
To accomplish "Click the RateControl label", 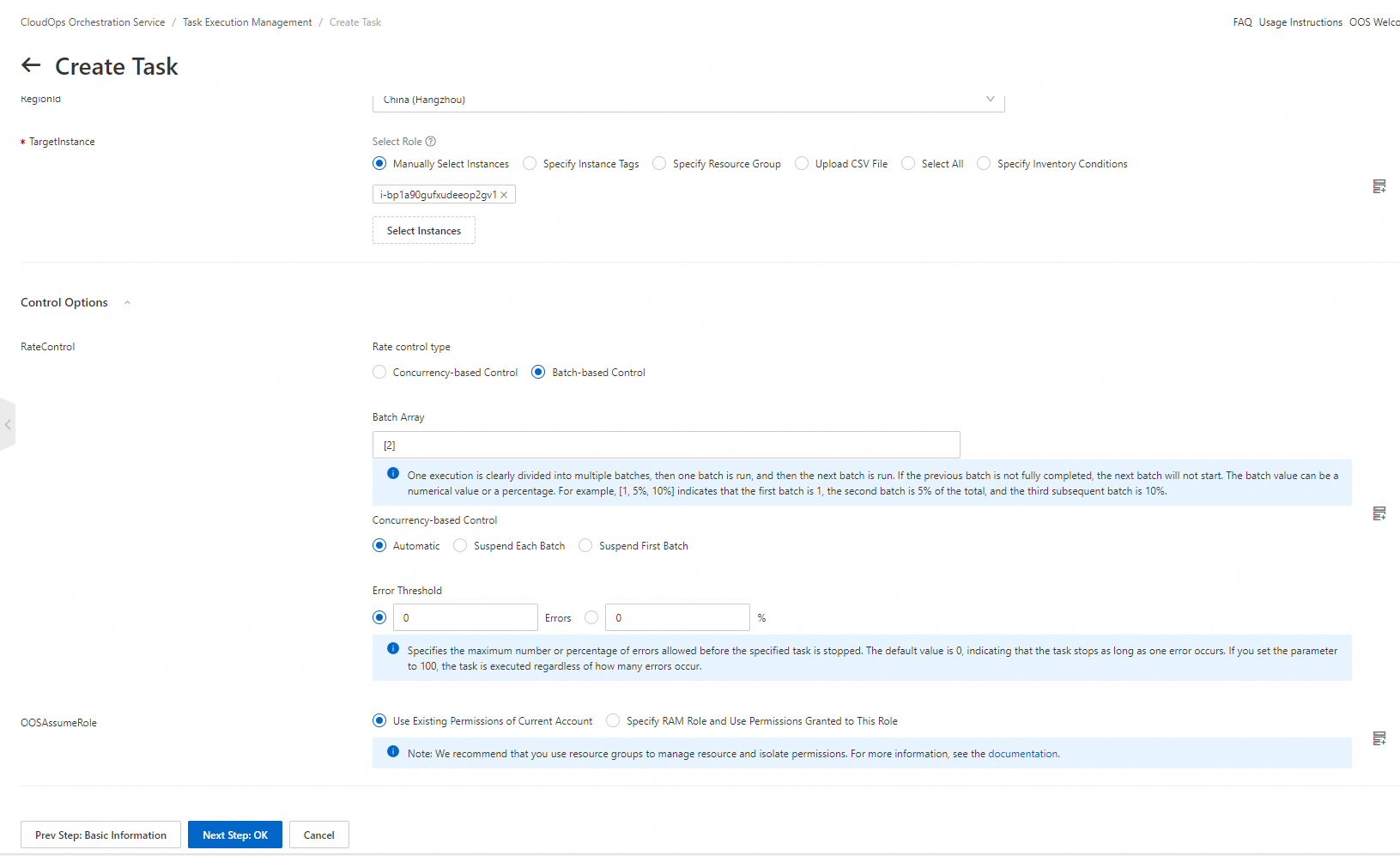I will [x=48, y=347].
